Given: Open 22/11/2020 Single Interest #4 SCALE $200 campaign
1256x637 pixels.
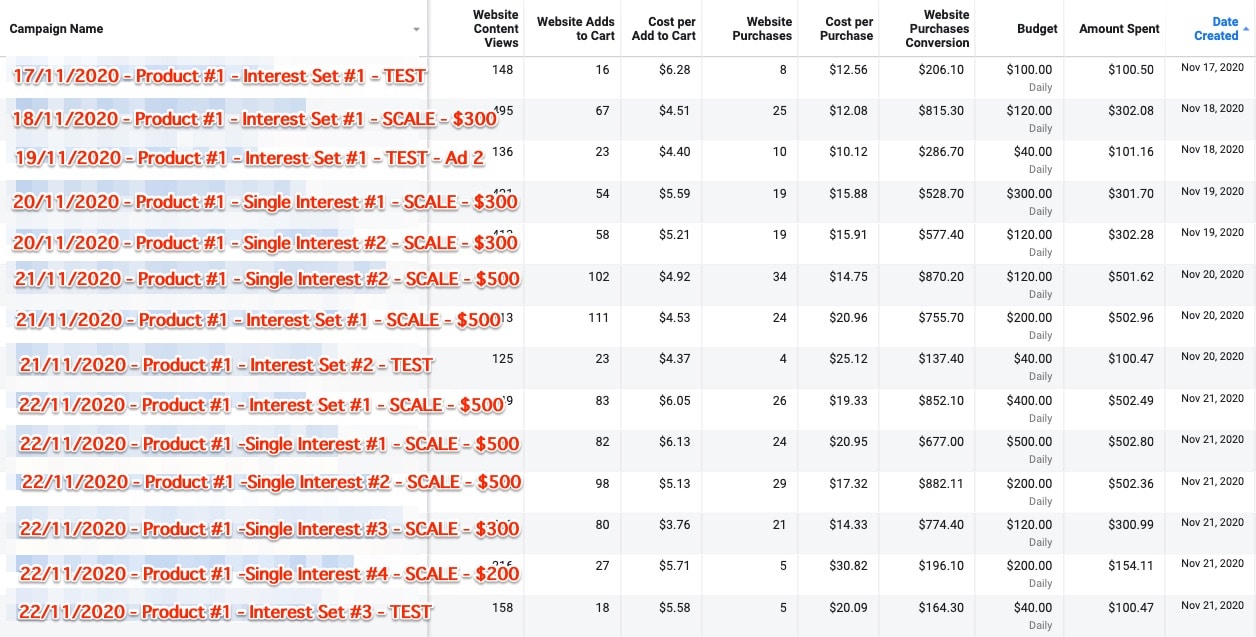Looking at the screenshot, I should tap(269, 574).
